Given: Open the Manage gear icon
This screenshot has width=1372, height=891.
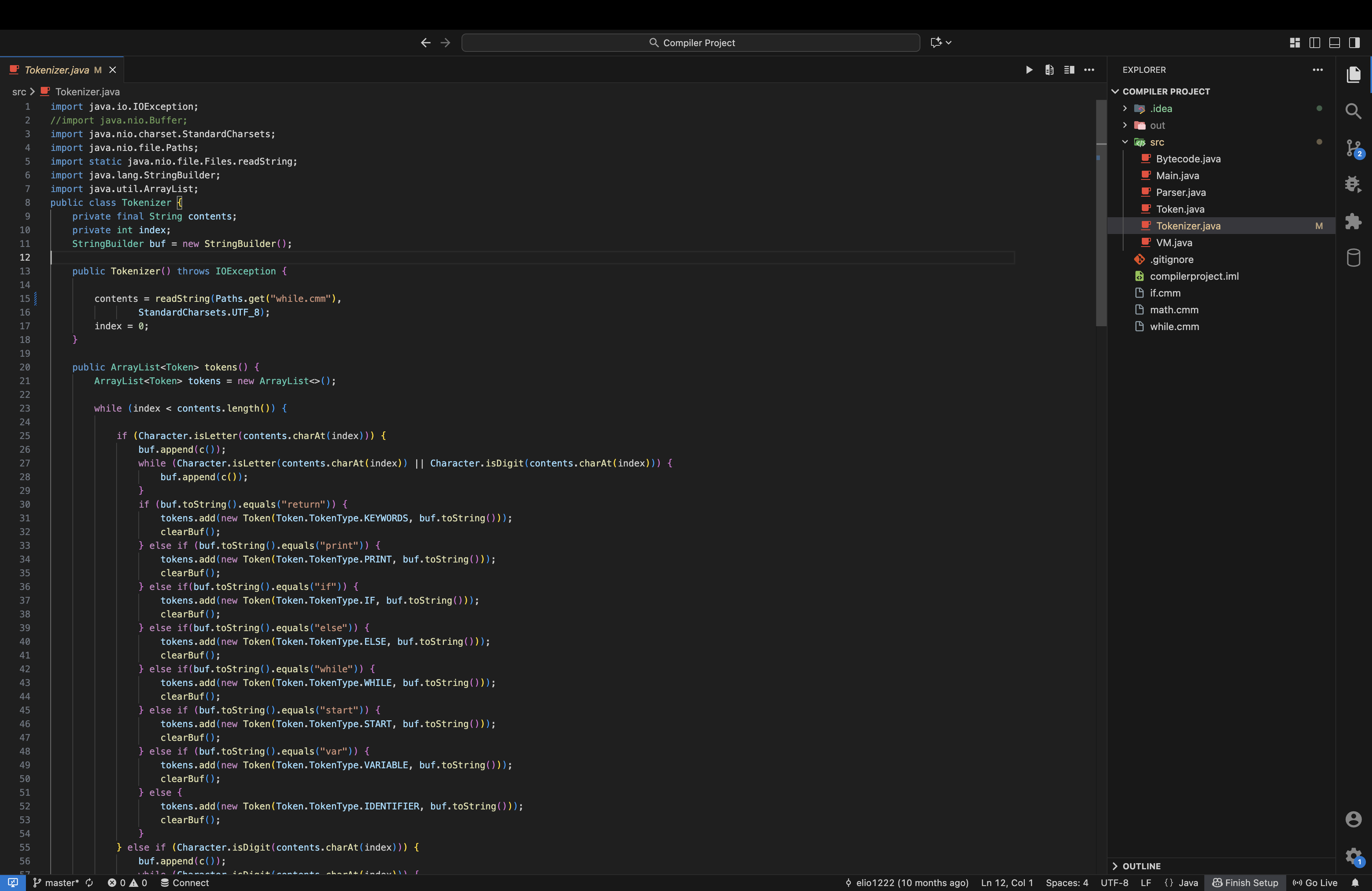Looking at the screenshot, I should [x=1353, y=856].
